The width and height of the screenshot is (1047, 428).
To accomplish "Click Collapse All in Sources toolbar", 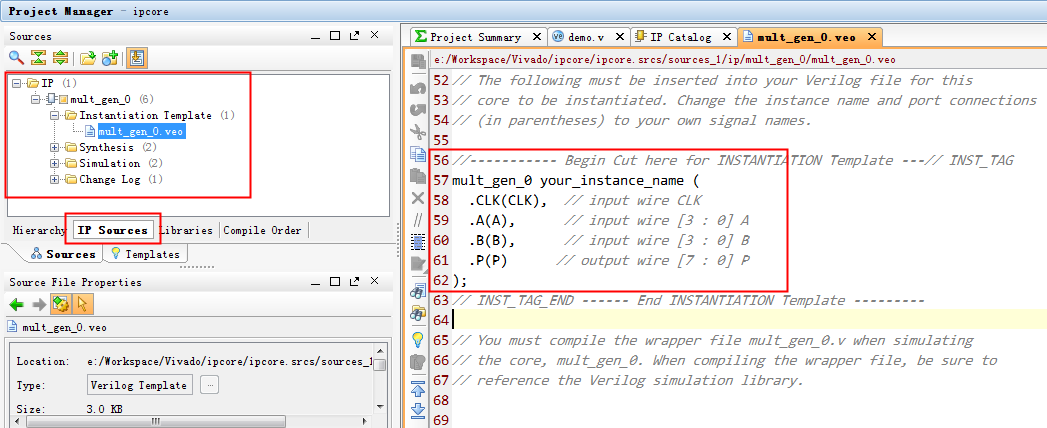I will [38, 58].
